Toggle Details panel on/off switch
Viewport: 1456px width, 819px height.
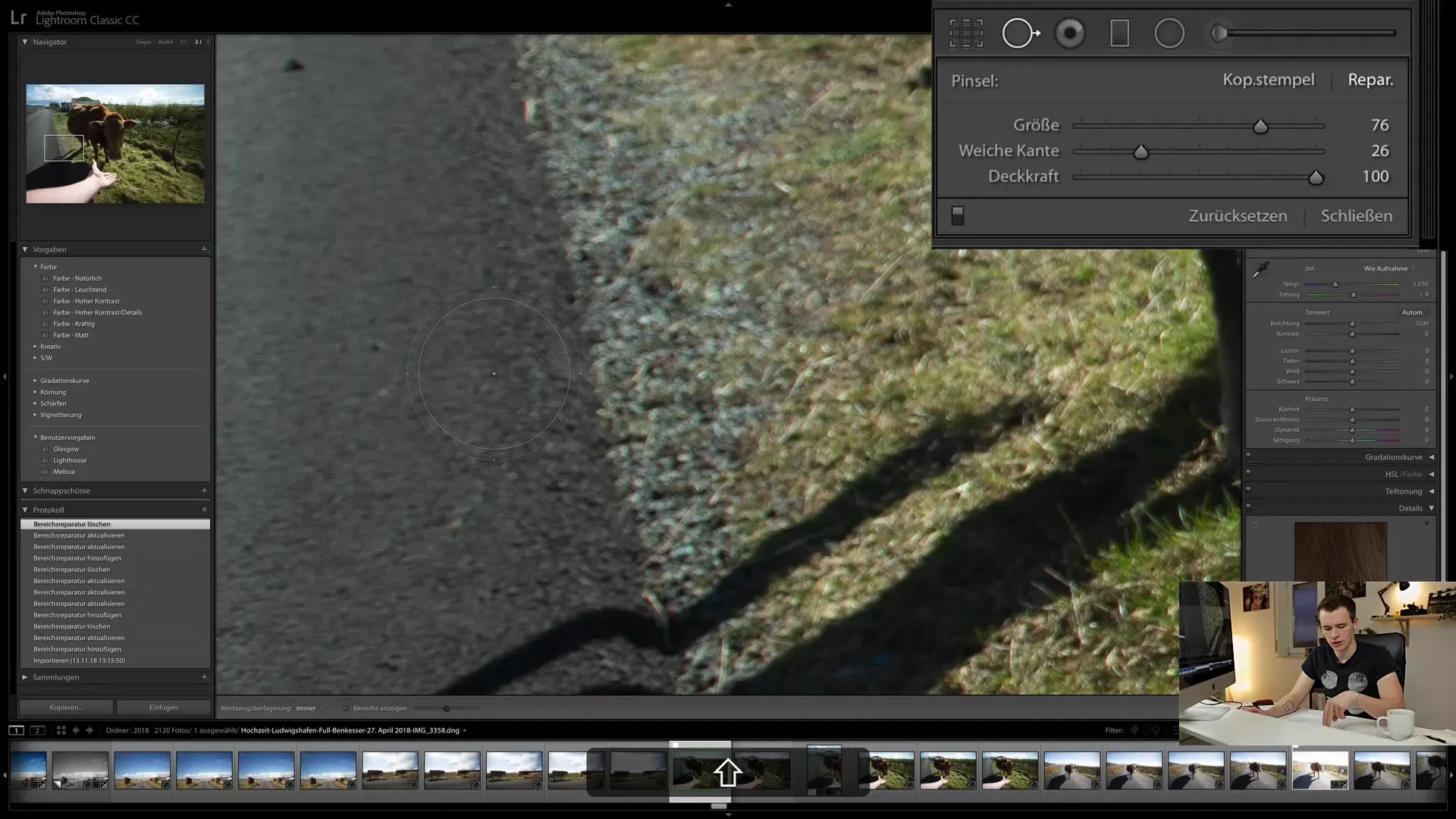pyautogui.click(x=1248, y=507)
